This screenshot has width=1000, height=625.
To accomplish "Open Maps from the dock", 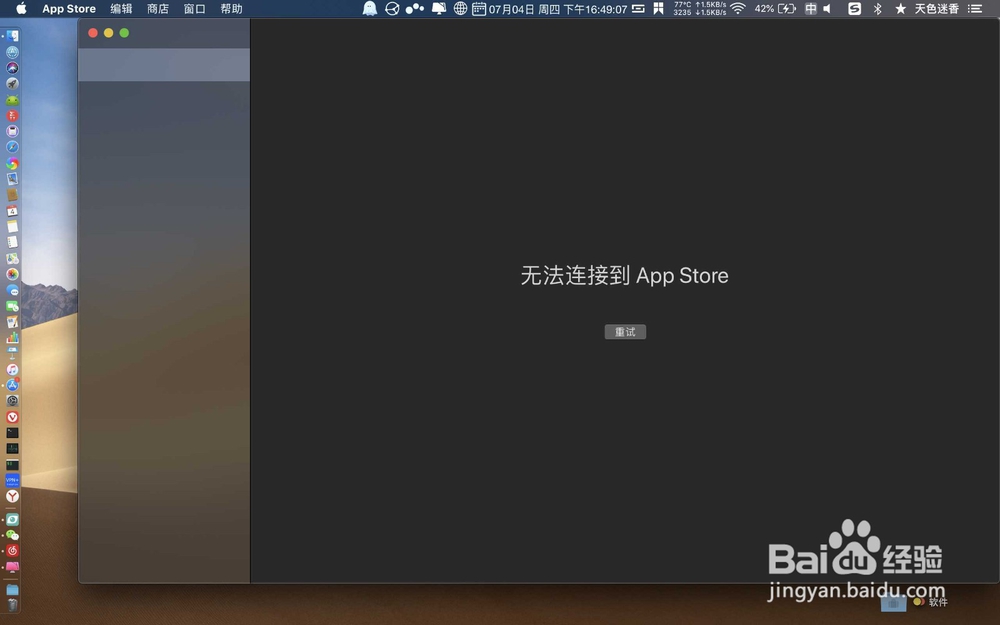I will [12, 258].
